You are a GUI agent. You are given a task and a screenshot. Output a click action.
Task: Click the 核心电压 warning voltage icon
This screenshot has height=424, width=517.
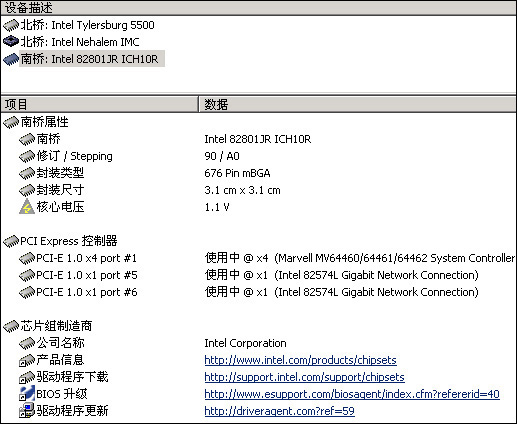coord(27,207)
